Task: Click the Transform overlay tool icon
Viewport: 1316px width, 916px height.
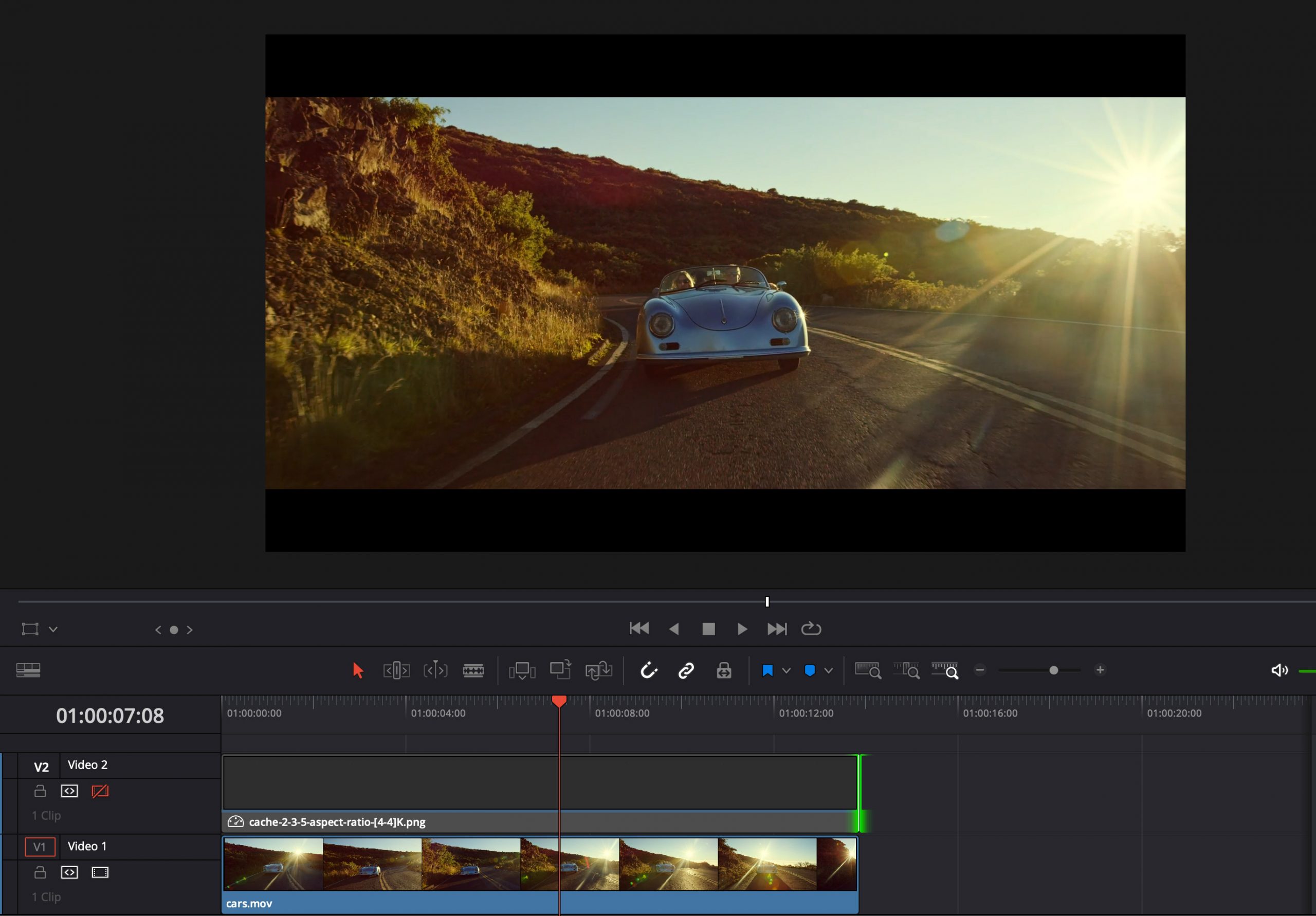Action: (x=30, y=629)
